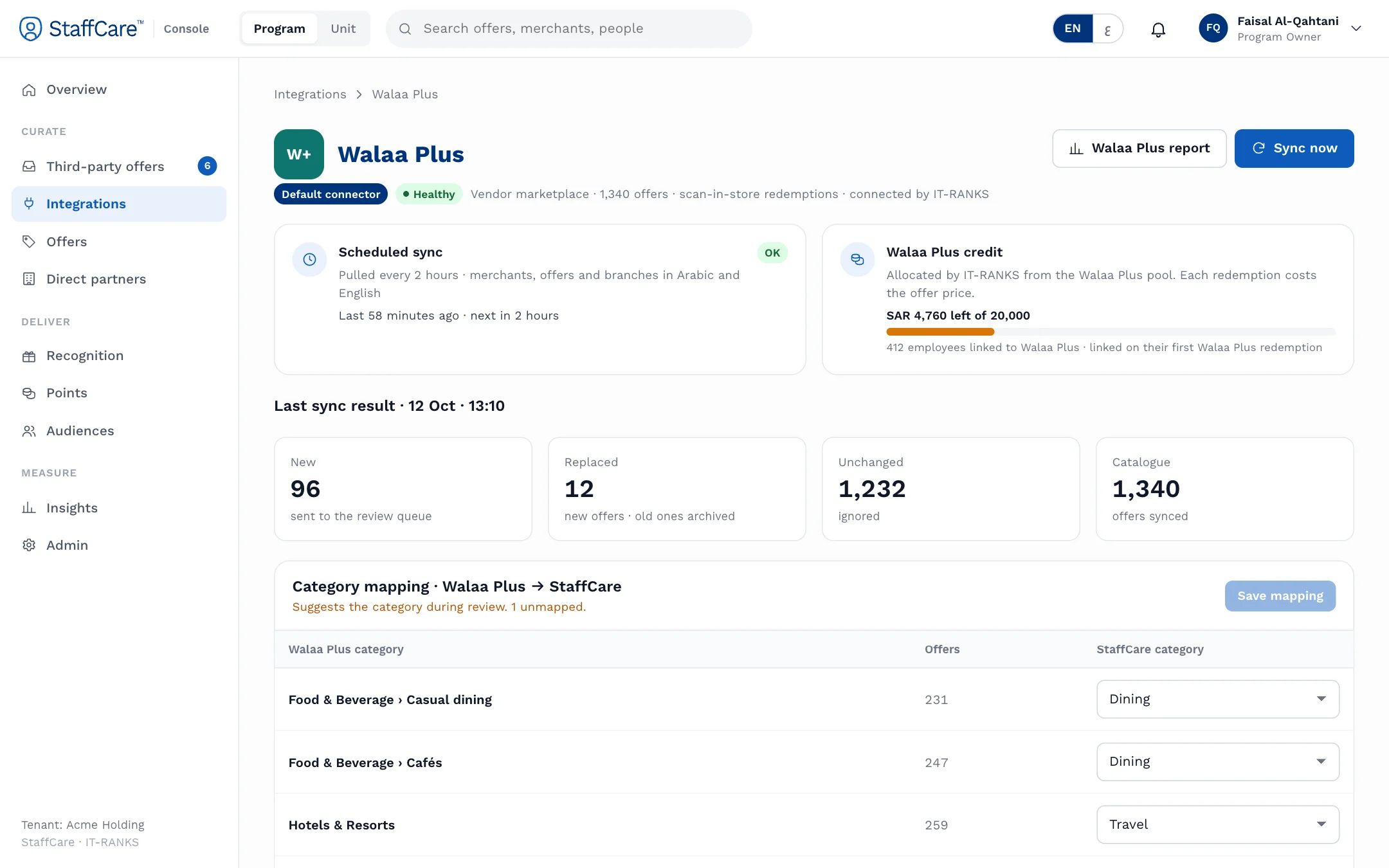Screen dimensions: 1389x868
Task: Open category dropdown for Casual dining
Action: coord(1218,699)
